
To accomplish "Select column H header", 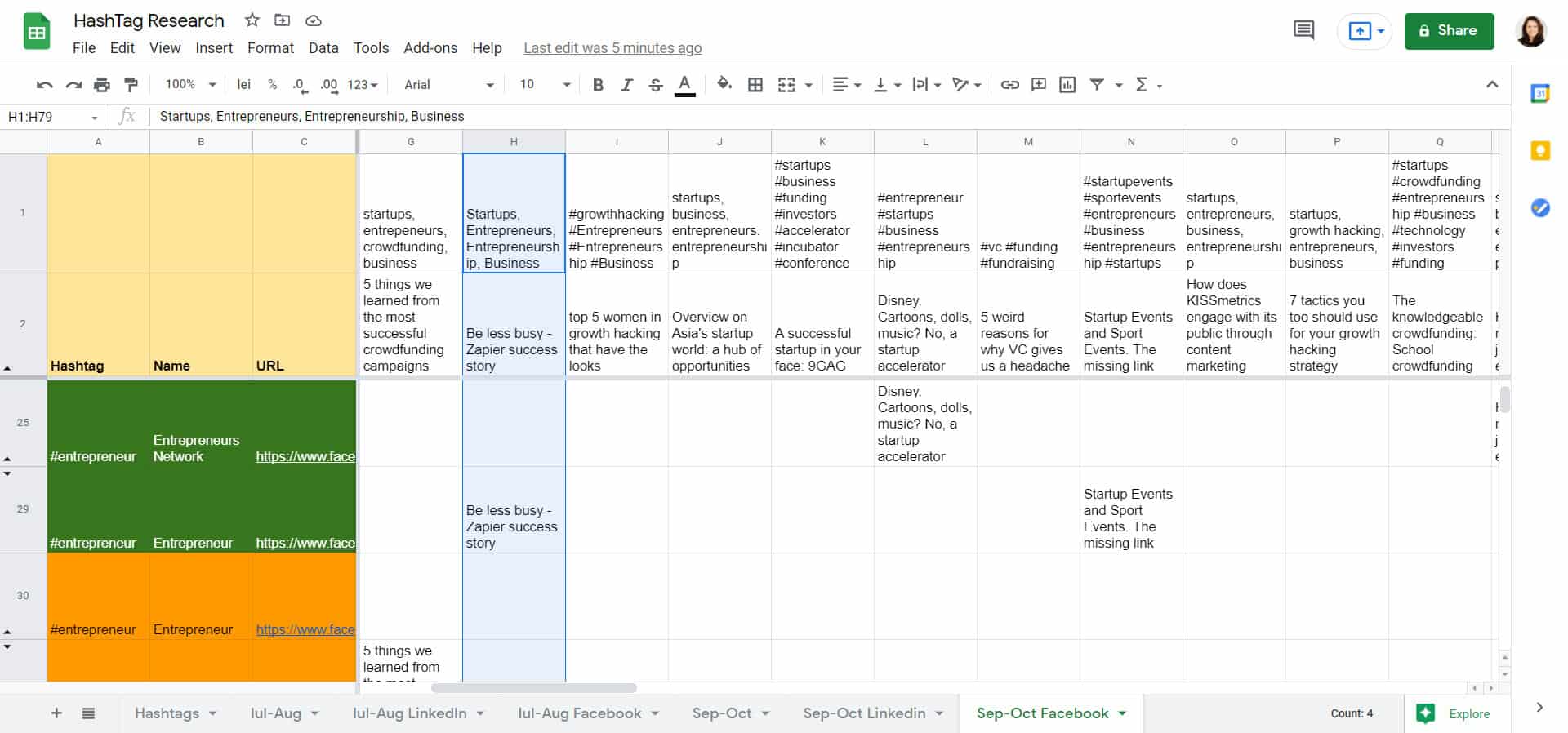I will click(514, 142).
